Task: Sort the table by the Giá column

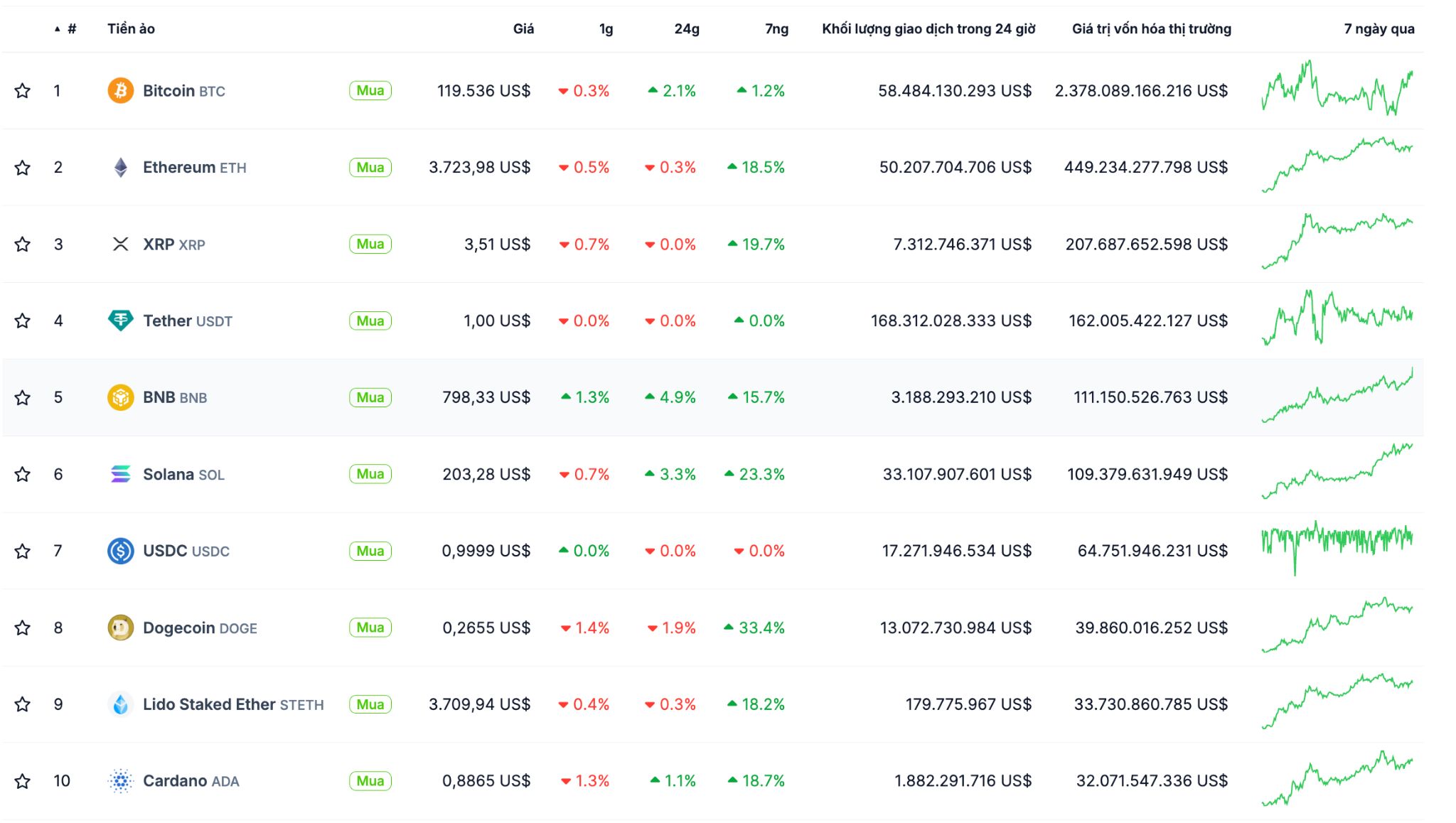Action: (x=524, y=28)
